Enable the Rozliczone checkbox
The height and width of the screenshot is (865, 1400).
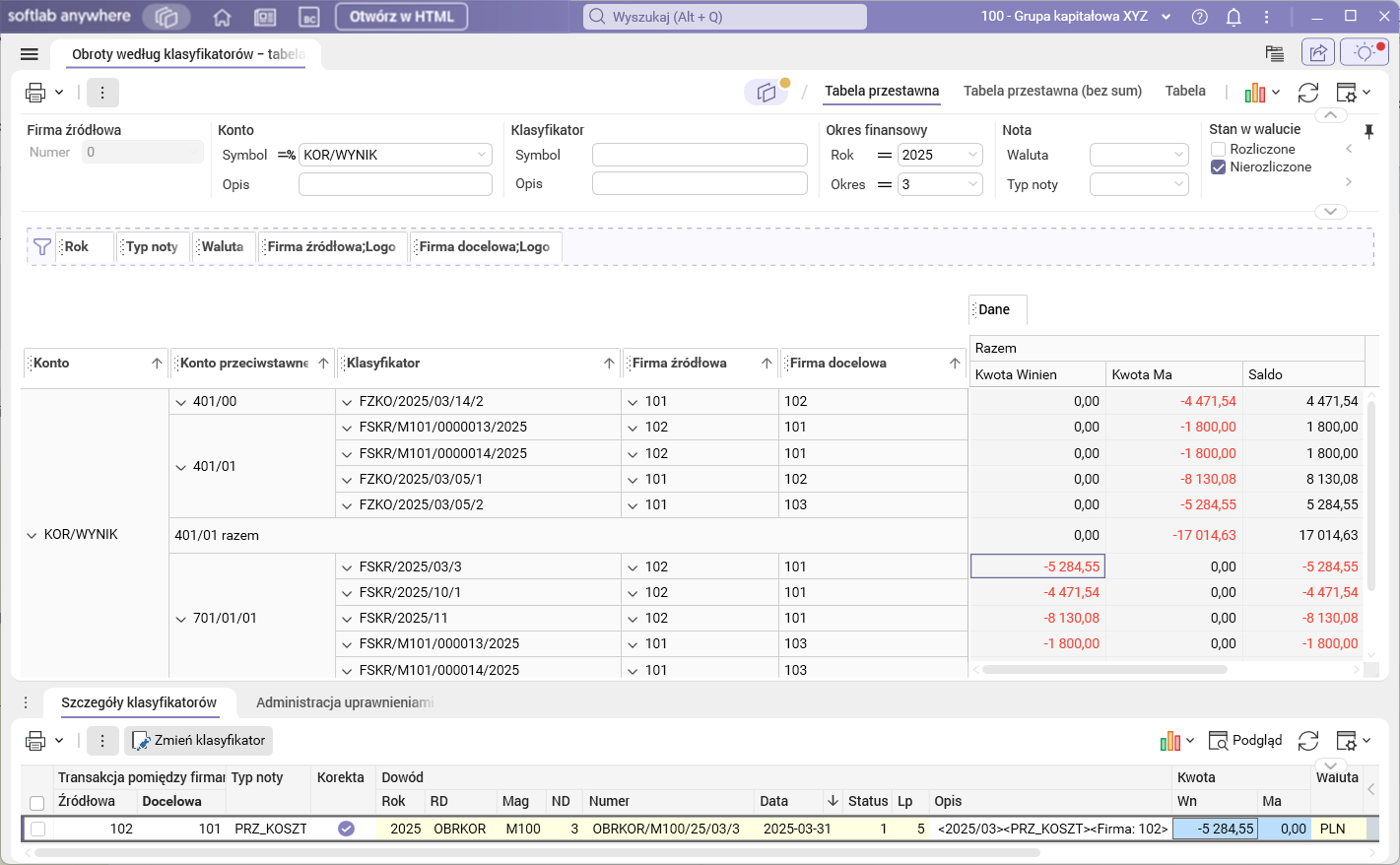(1219, 149)
